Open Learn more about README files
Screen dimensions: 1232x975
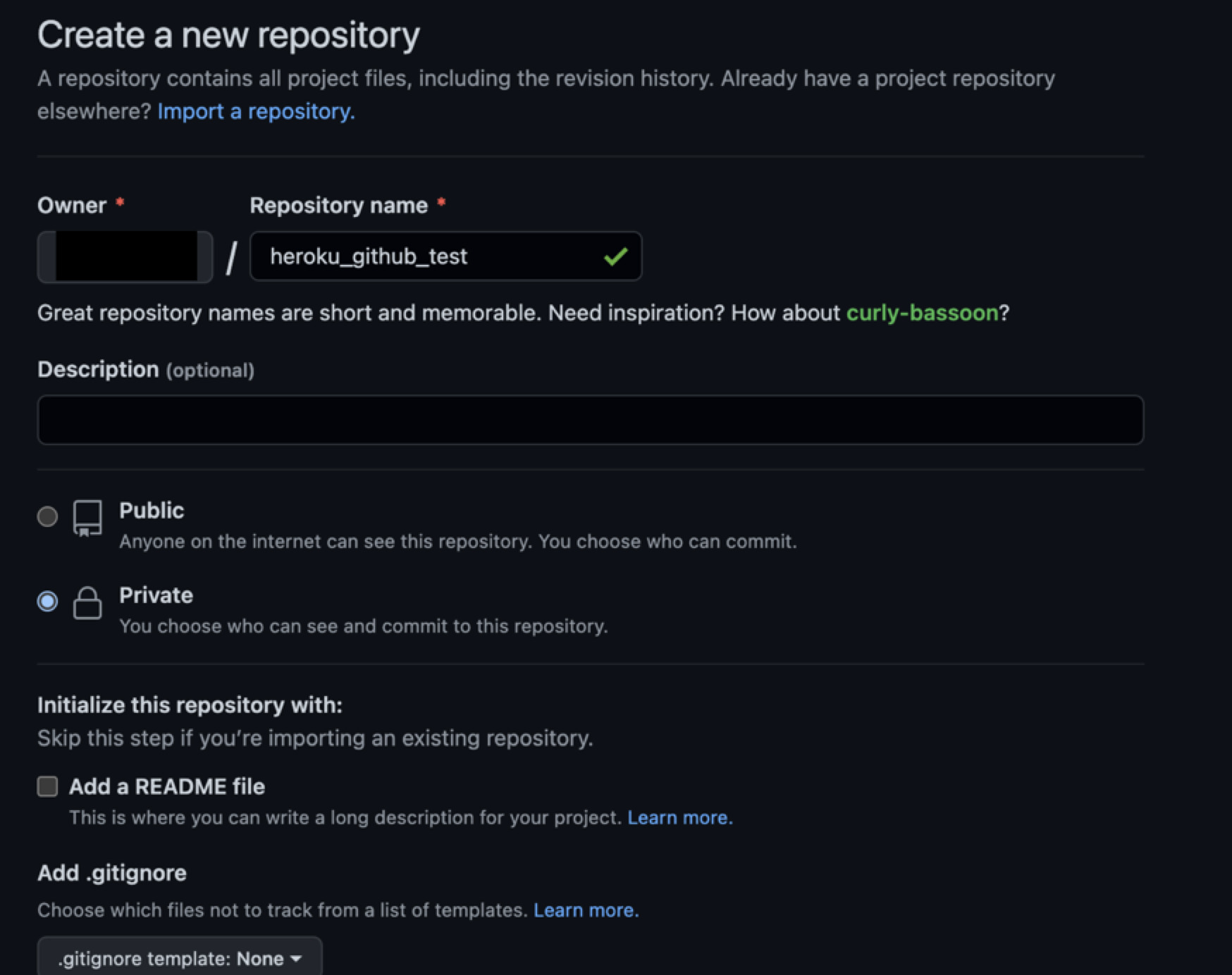(x=679, y=817)
